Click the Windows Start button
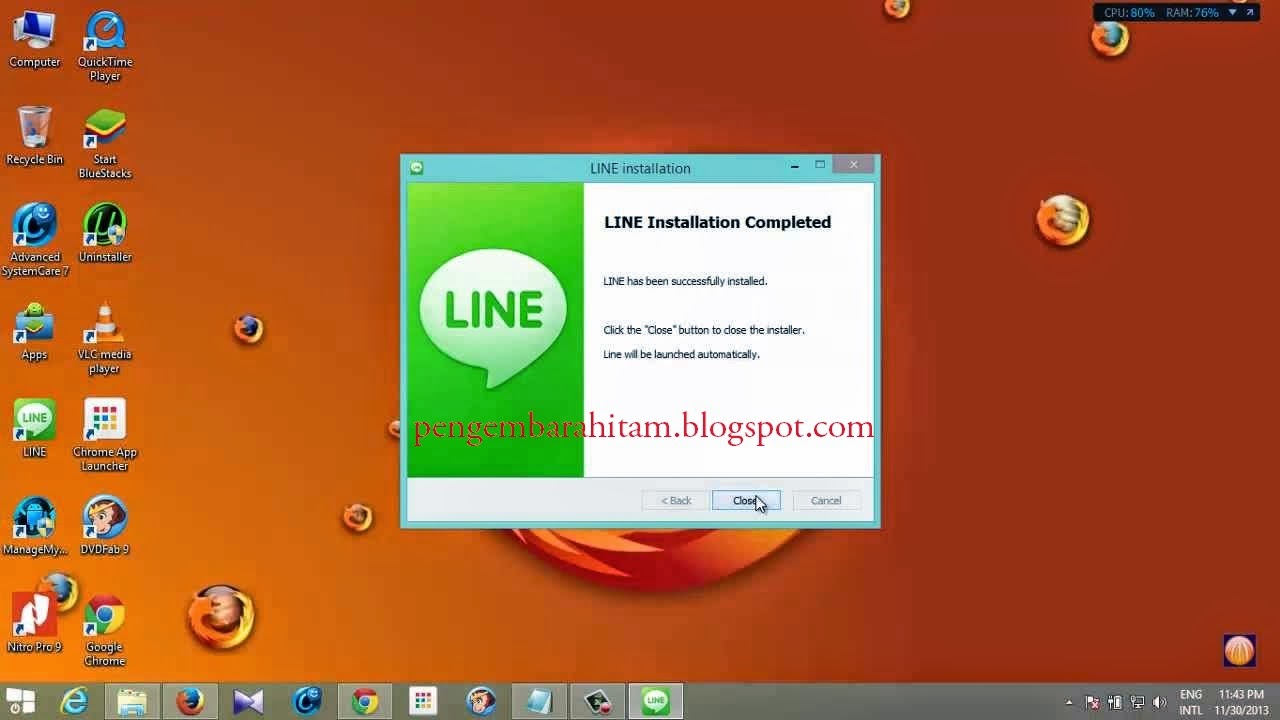 point(20,701)
